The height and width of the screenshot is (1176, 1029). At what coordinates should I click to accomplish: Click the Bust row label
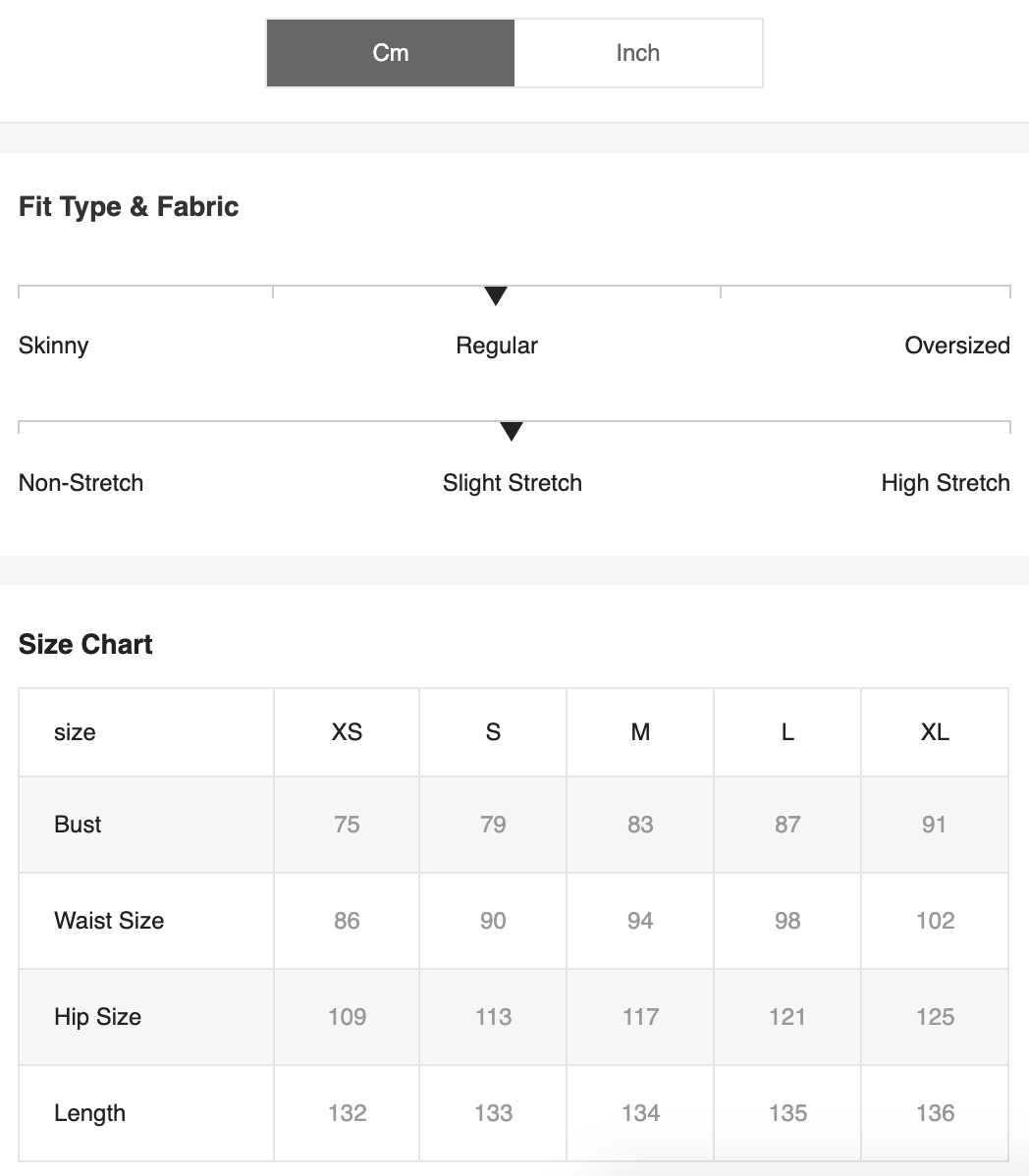coord(78,825)
